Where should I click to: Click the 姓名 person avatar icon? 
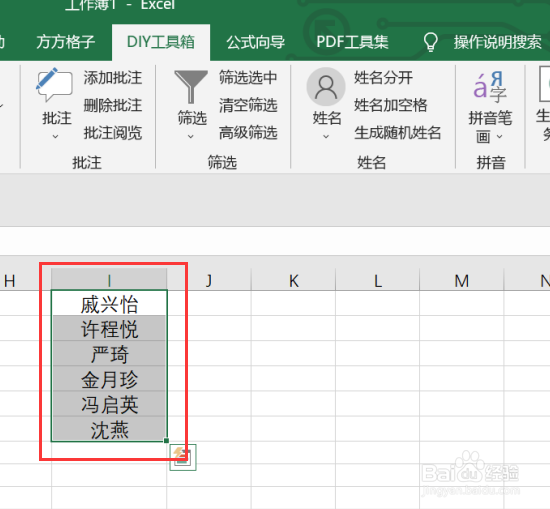[x=326, y=86]
